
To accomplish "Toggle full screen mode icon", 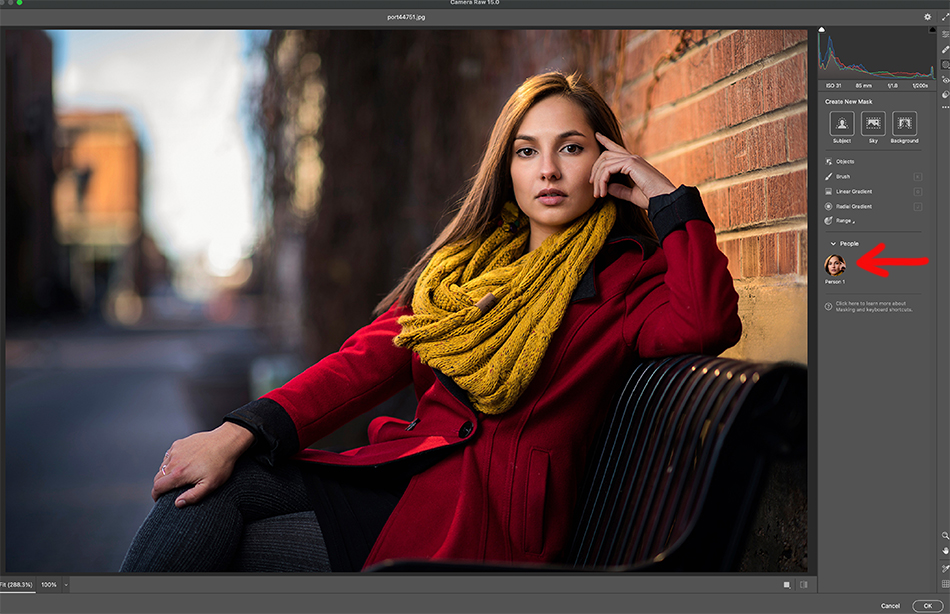I will [945, 17].
